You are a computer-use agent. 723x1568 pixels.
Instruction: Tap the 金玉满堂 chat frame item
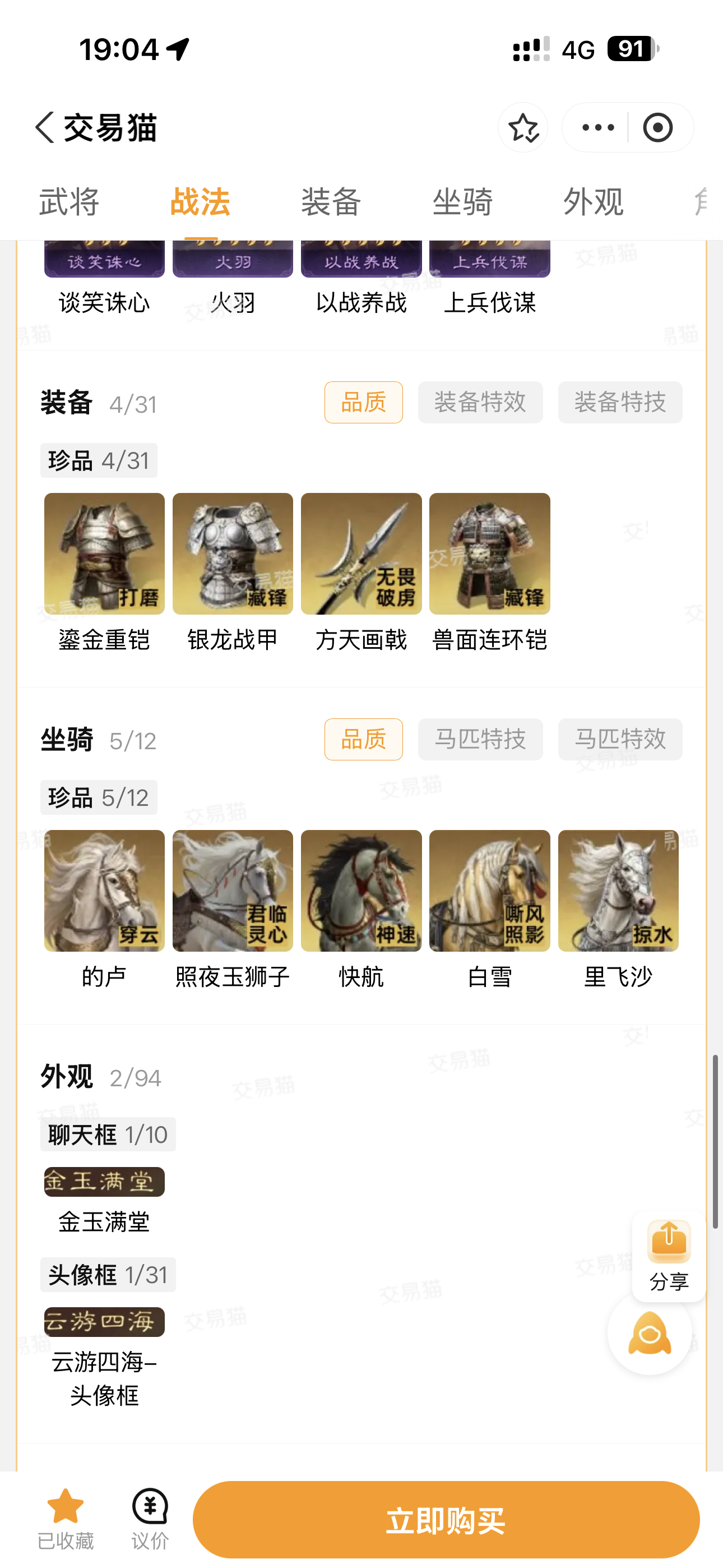[104, 1182]
